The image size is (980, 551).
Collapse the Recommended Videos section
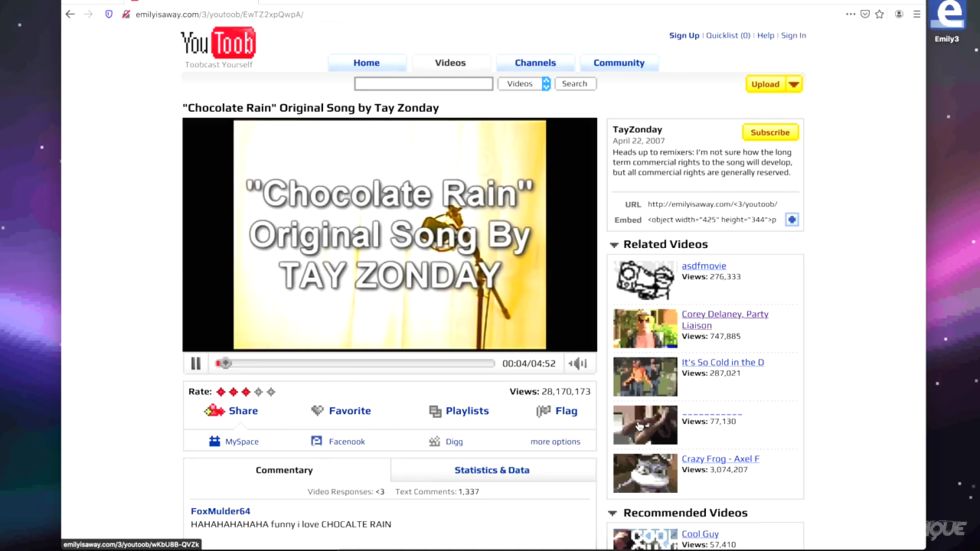pos(612,514)
